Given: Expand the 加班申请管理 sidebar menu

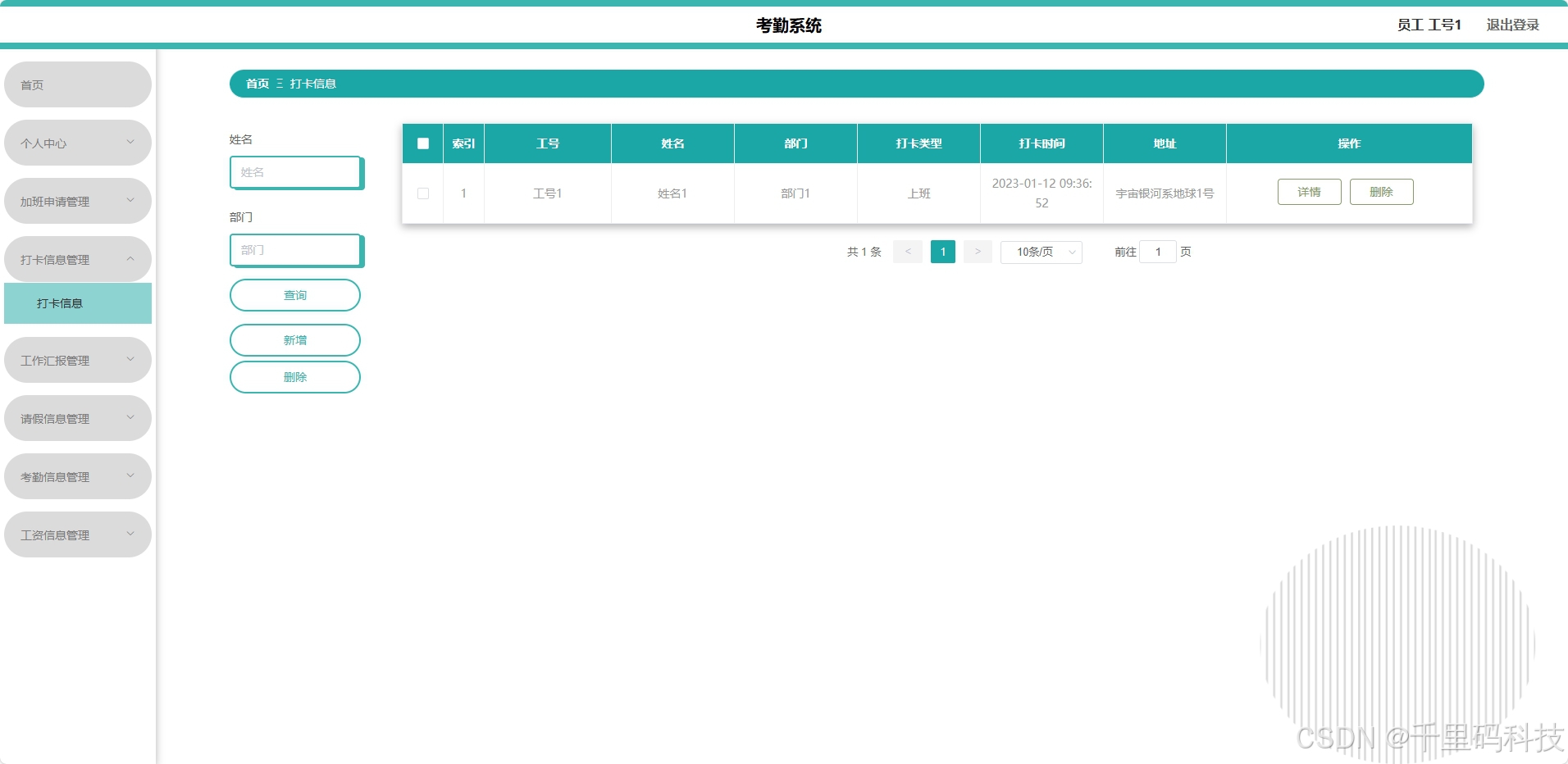Looking at the screenshot, I should tap(78, 201).
